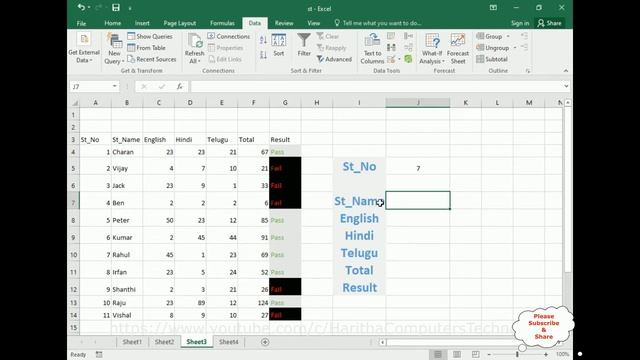This screenshot has width=640, height=360.
Task: Click into the formula bar
Action: 376,86
